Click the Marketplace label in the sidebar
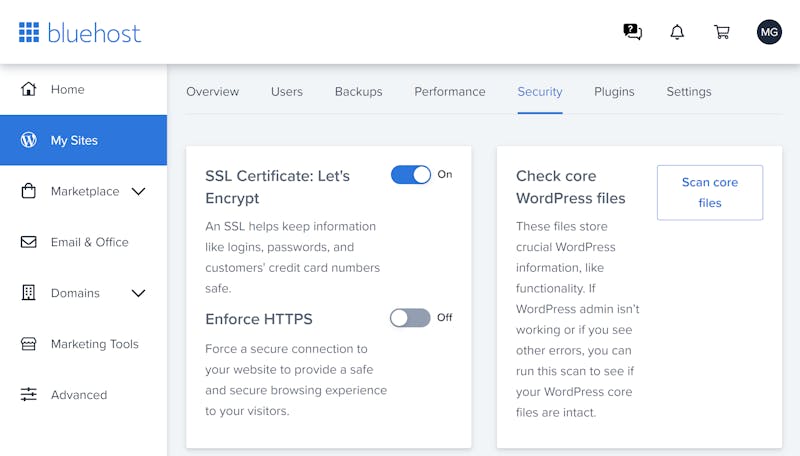 click(85, 191)
